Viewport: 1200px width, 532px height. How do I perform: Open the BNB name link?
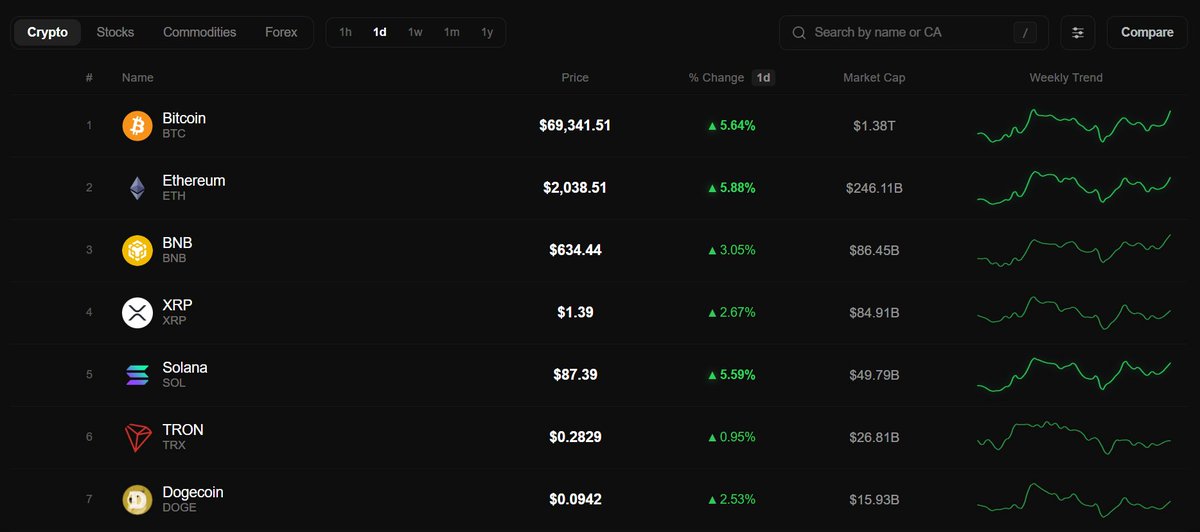(177, 243)
